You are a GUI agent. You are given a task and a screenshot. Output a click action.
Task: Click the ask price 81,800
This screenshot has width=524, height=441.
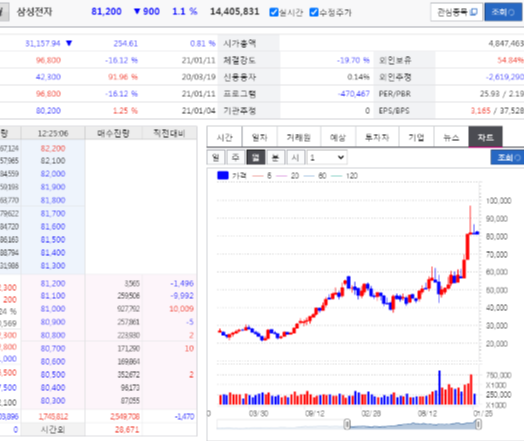click(x=53, y=200)
